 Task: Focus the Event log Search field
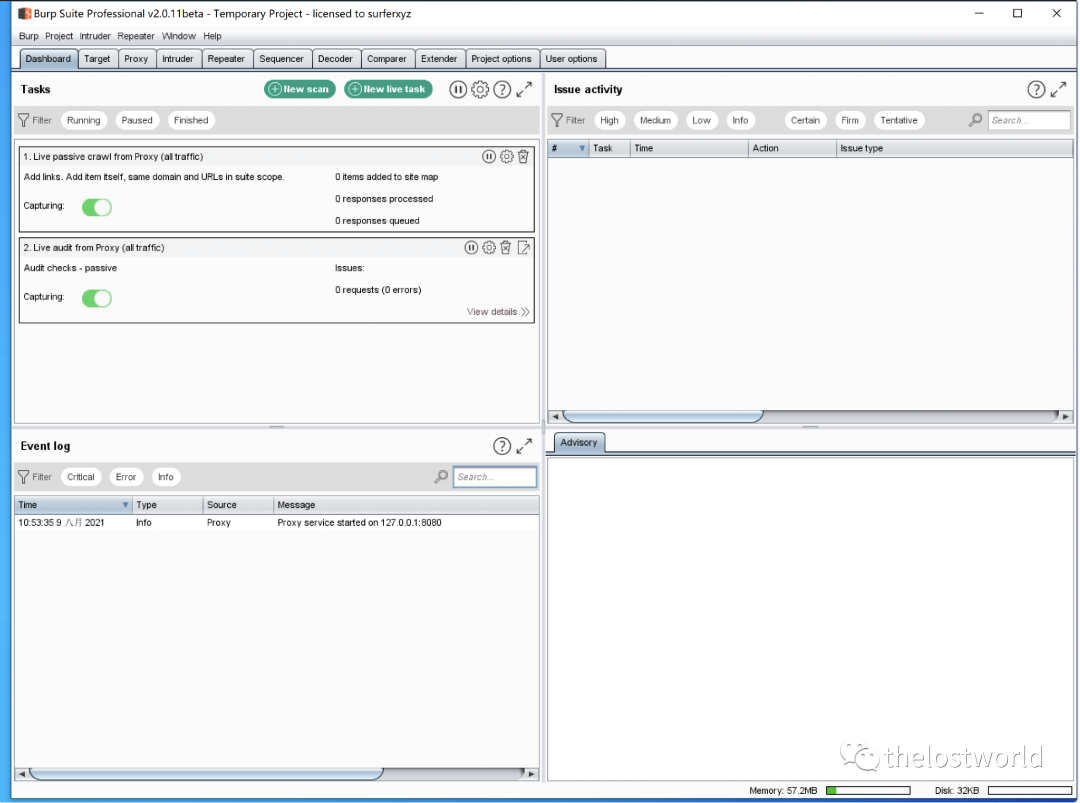[495, 477]
